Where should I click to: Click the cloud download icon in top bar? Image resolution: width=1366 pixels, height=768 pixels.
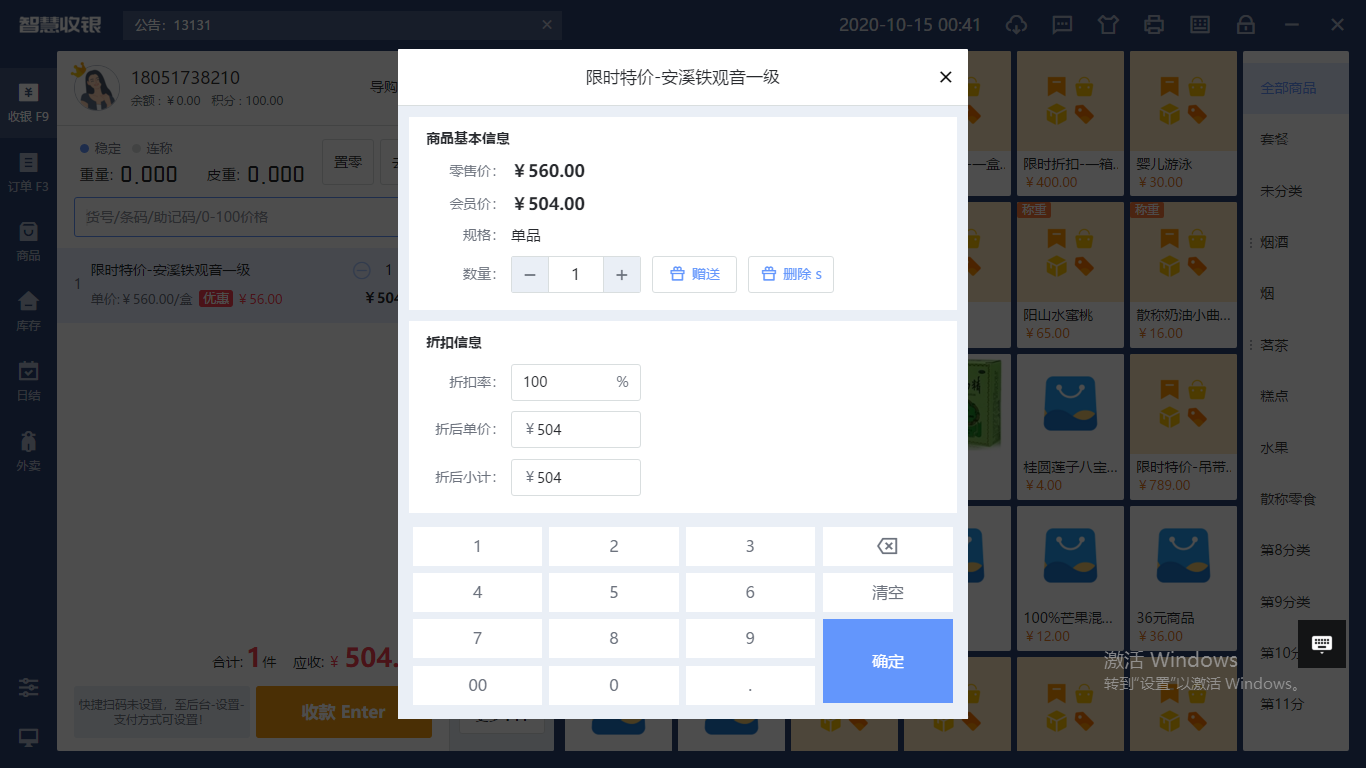(x=1016, y=25)
